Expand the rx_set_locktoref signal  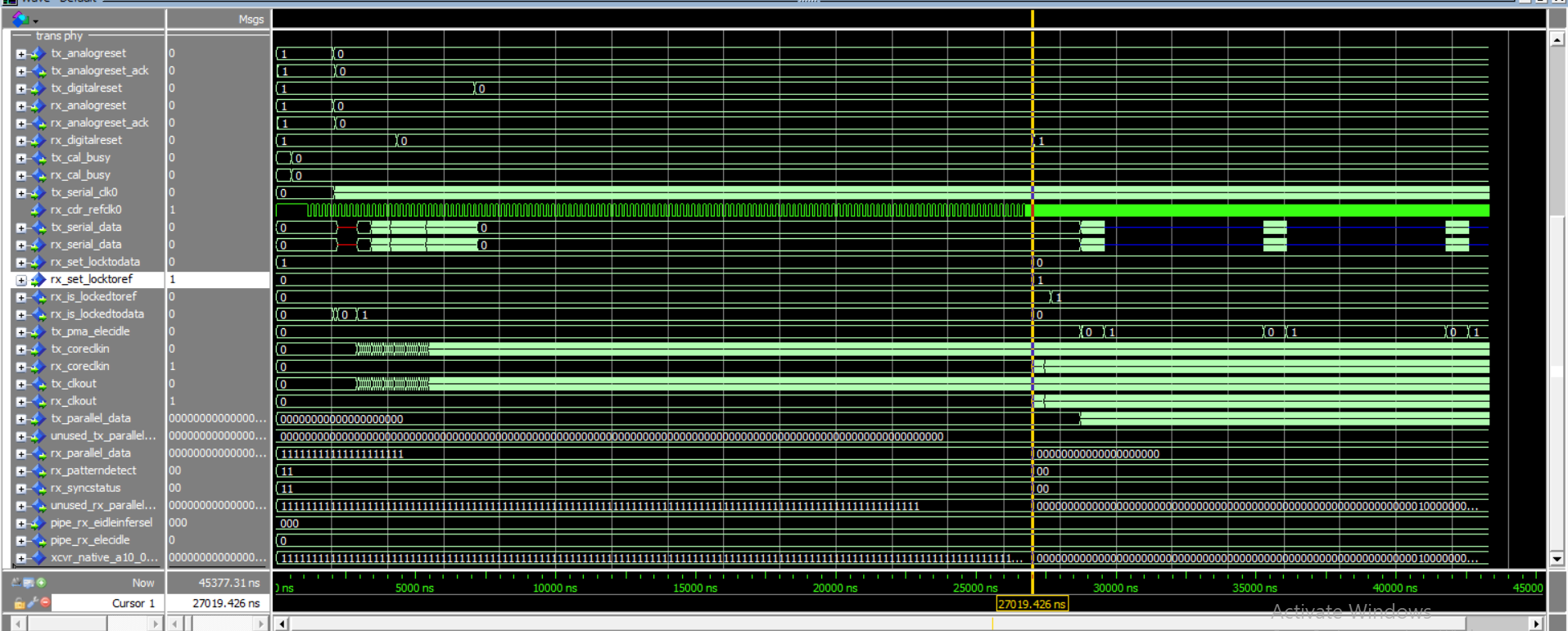21,280
